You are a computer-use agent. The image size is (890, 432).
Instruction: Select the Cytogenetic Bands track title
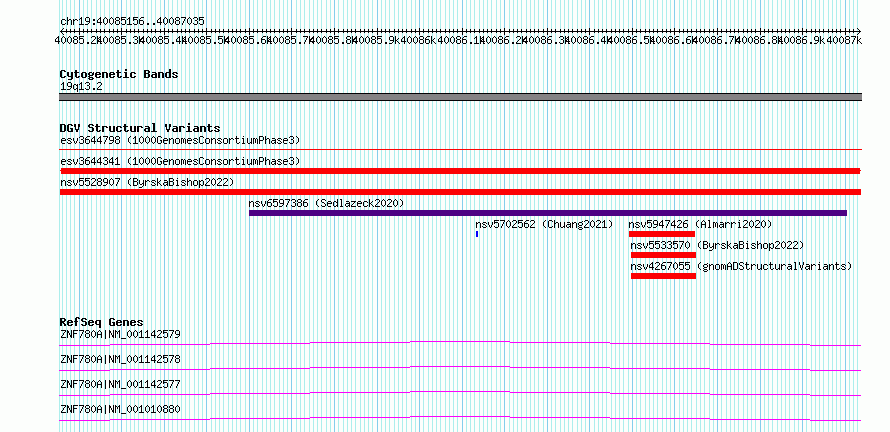coord(119,74)
